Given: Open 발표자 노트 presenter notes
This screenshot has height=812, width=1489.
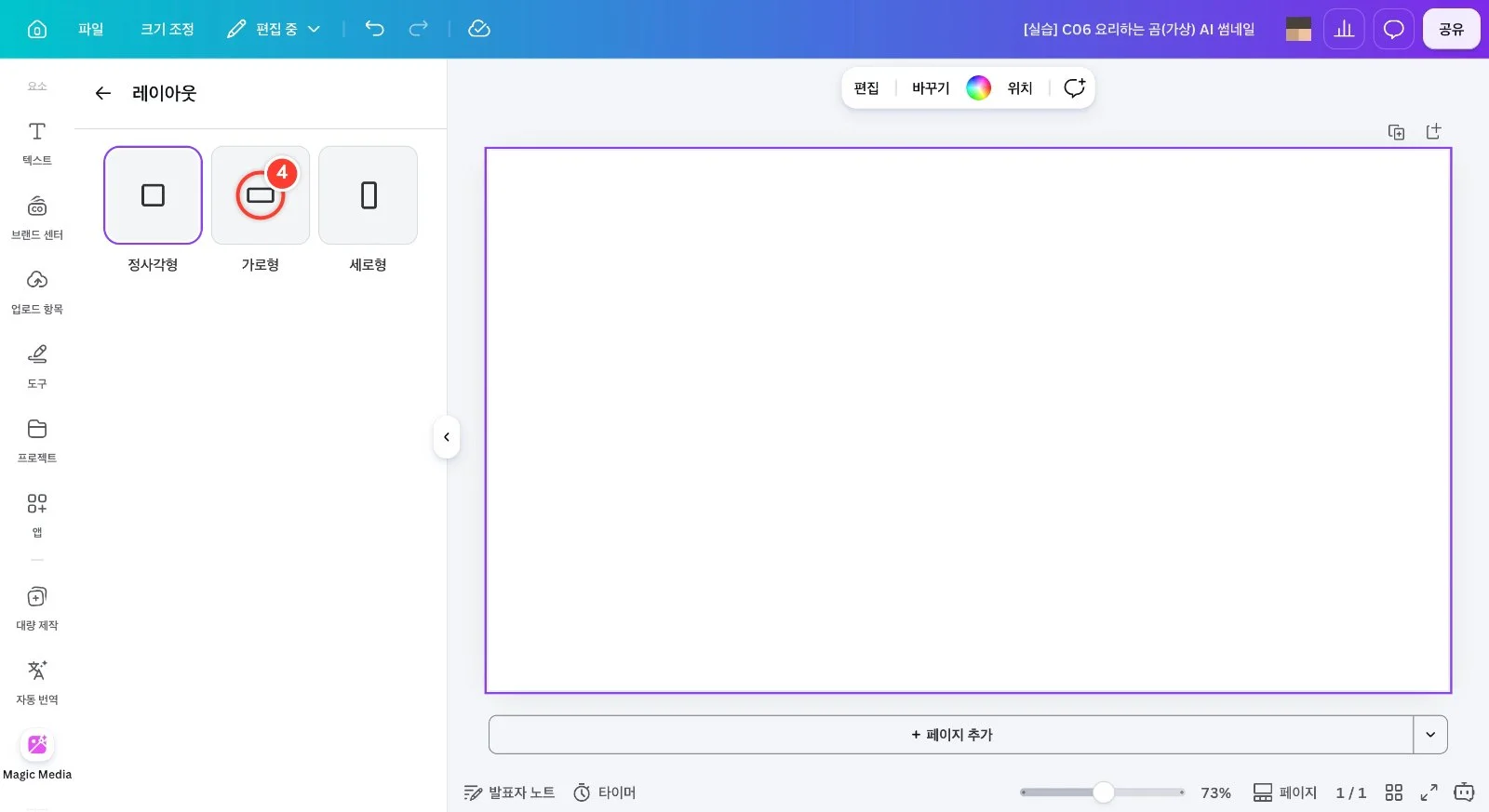Looking at the screenshot, I should tap(509, 792).
